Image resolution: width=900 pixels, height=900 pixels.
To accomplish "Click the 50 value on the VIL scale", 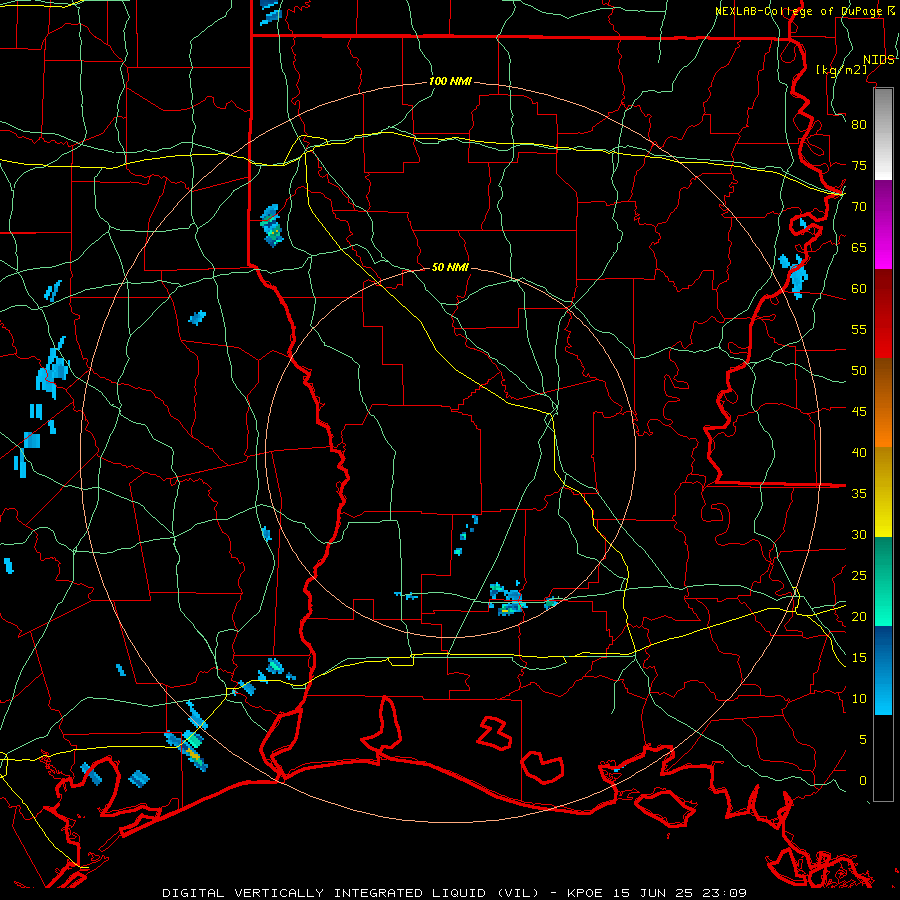I will point(859,371).
